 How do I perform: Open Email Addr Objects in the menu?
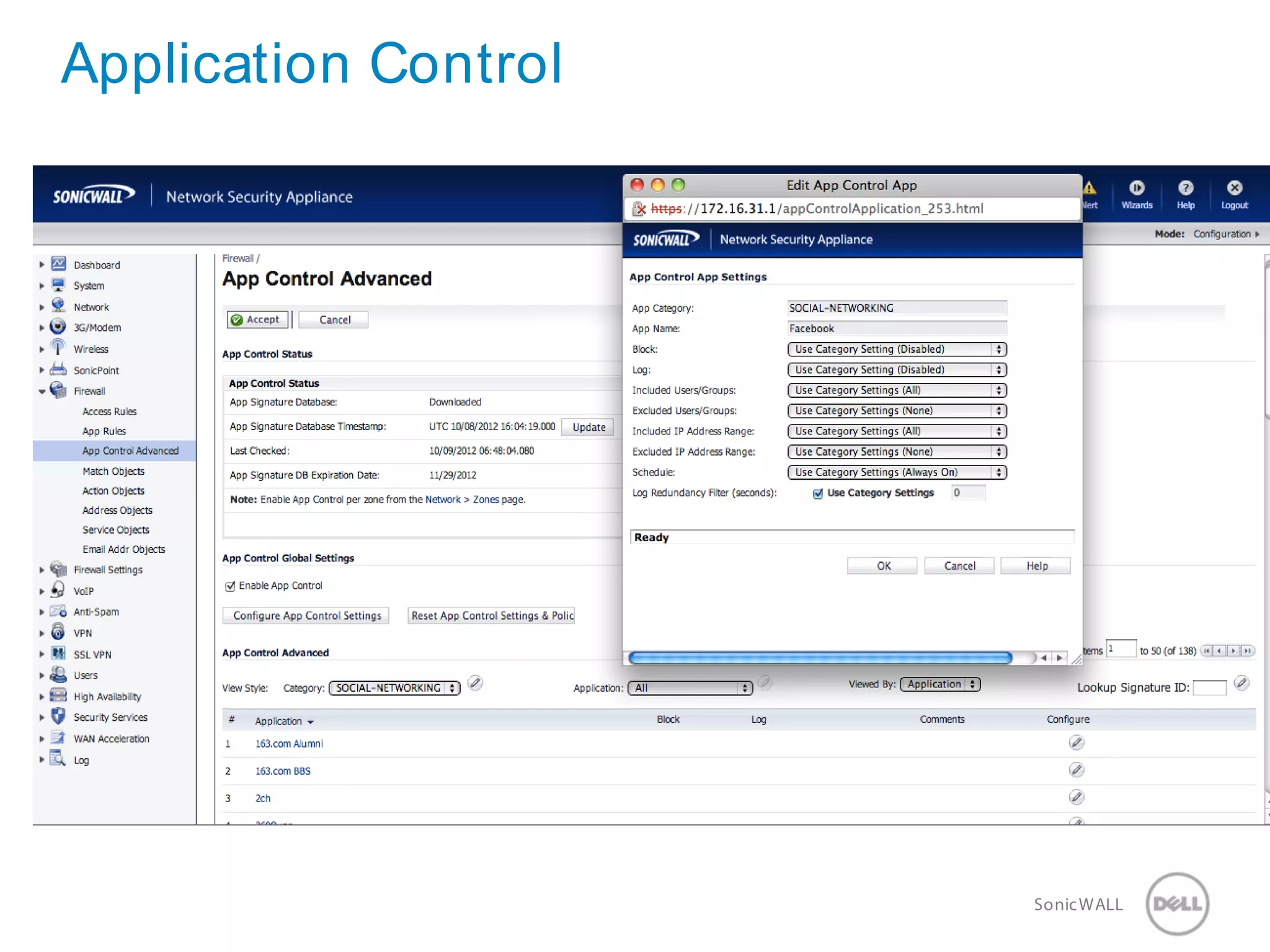[x=124, y=549]
